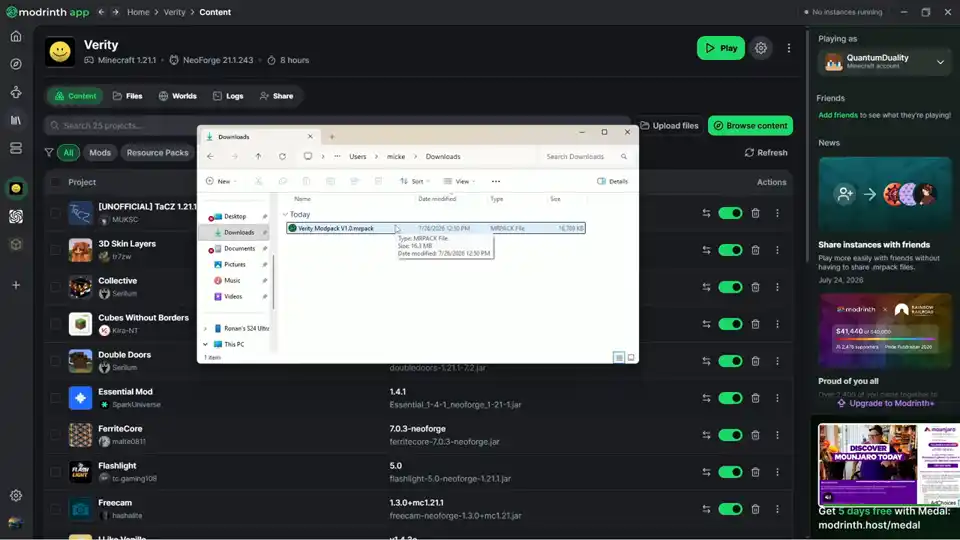Switch to the Files tab

[x=127, y=96]
